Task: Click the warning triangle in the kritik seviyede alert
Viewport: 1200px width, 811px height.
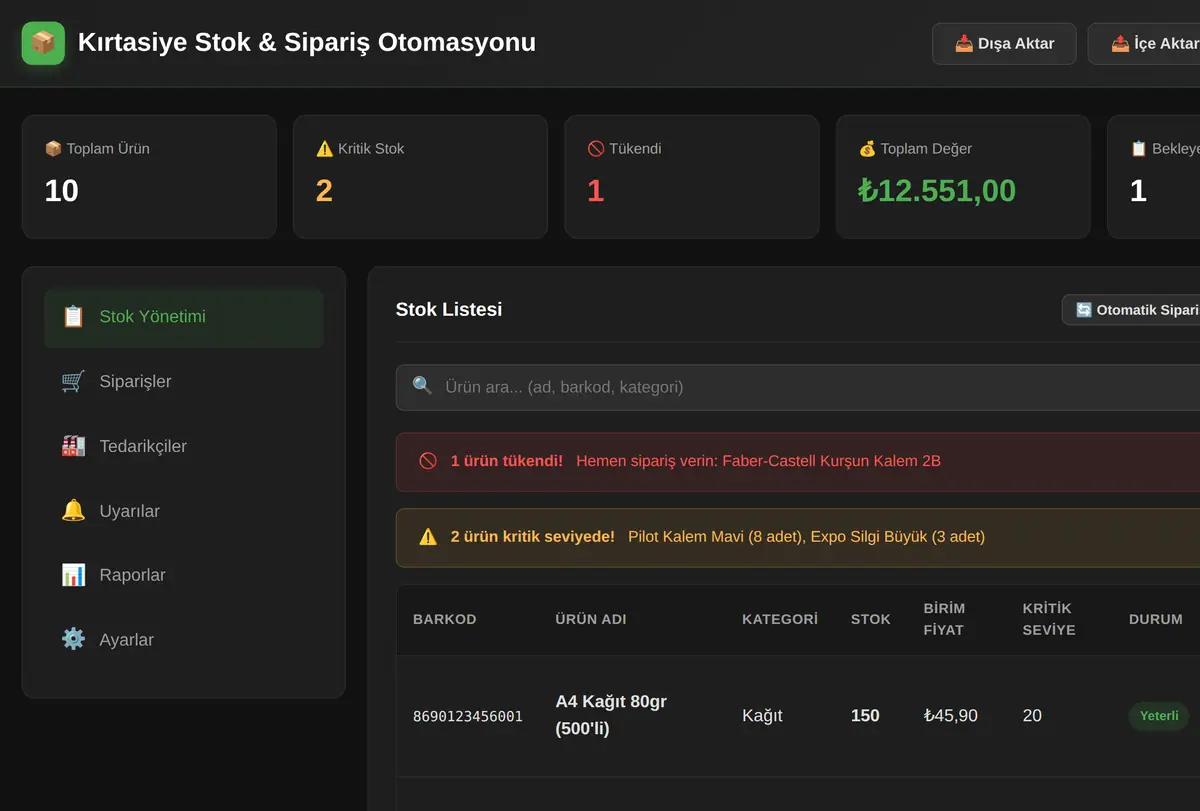Action: [x=428, y=537]
